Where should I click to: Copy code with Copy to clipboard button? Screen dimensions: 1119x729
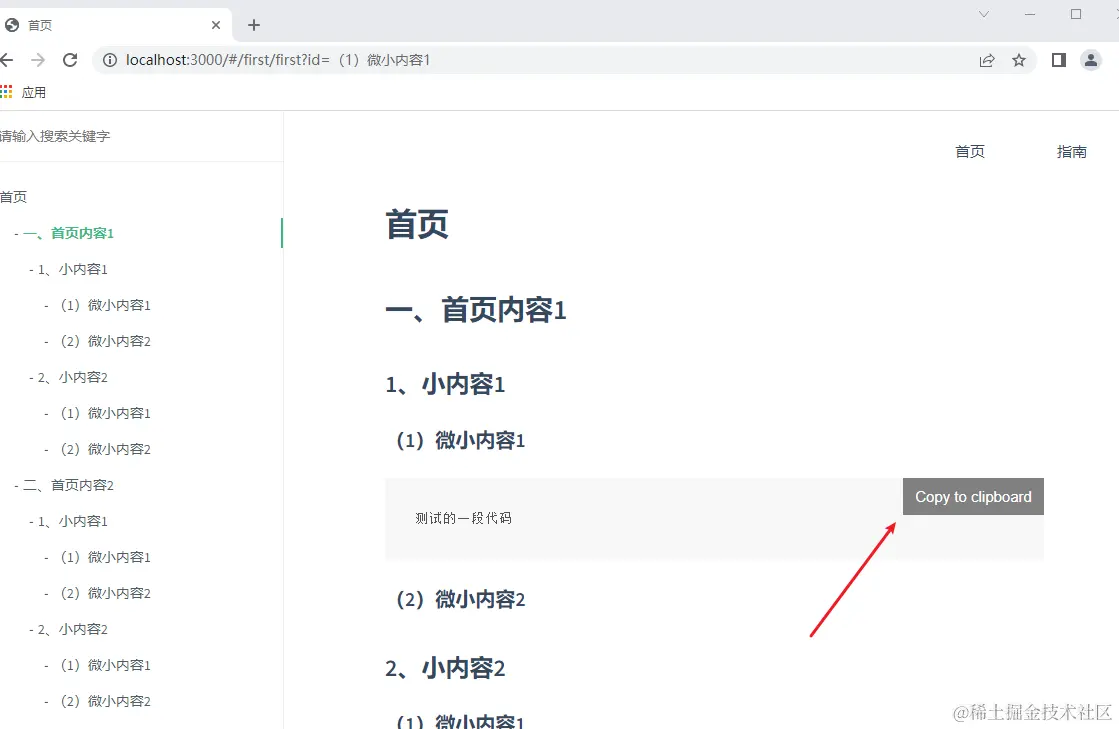click(x=973, y=496)
